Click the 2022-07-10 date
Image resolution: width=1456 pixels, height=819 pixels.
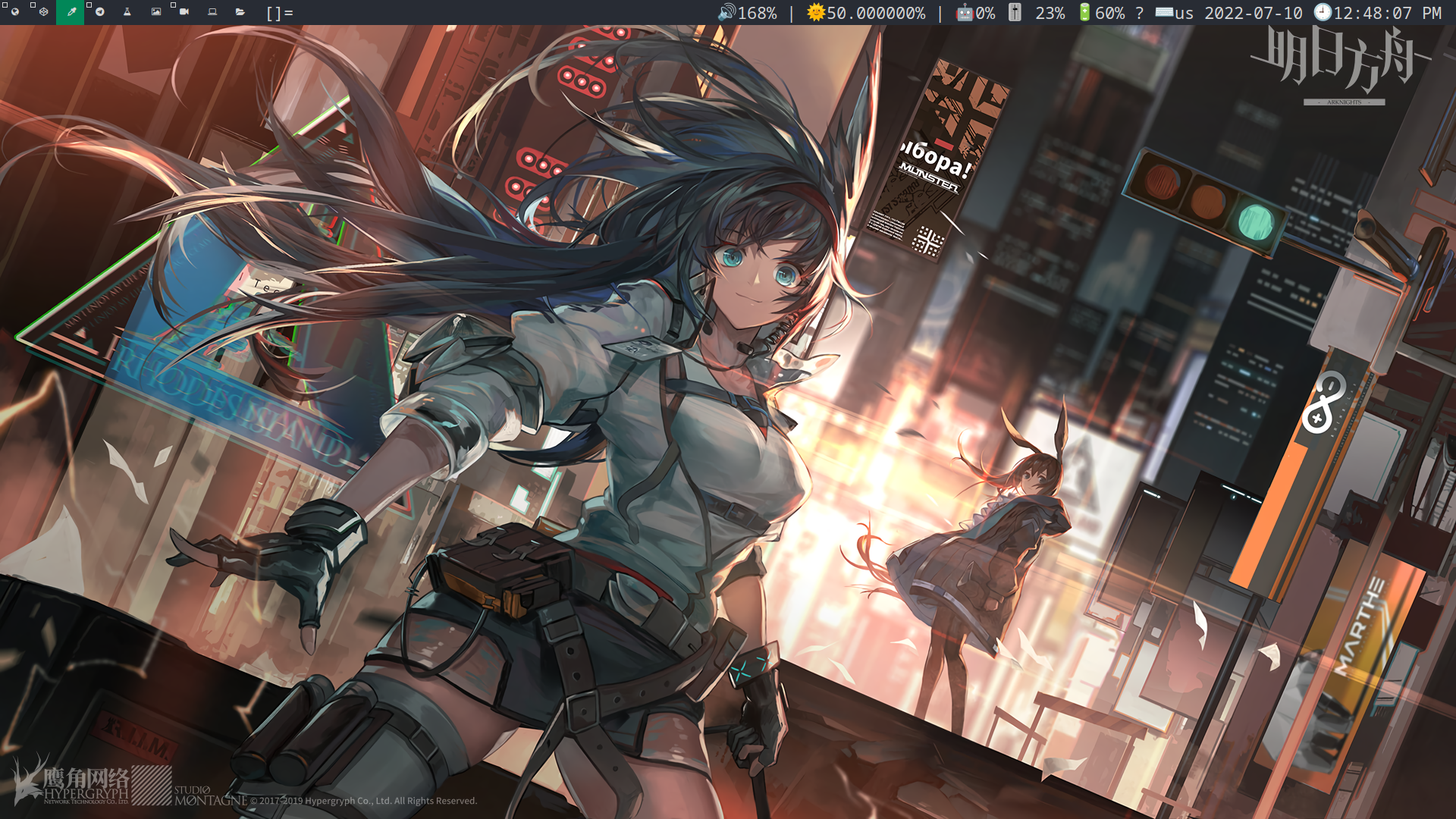[x=1254, y=13]
